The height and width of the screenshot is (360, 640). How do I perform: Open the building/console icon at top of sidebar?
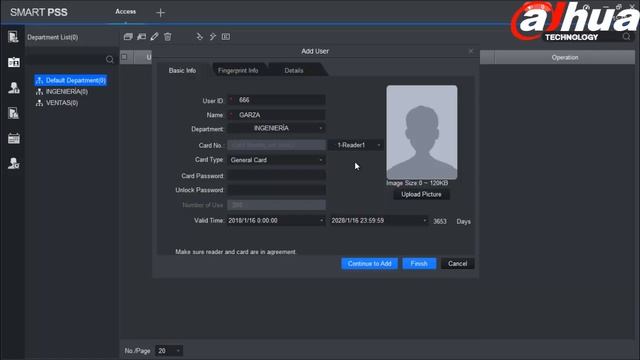point(13,37)
